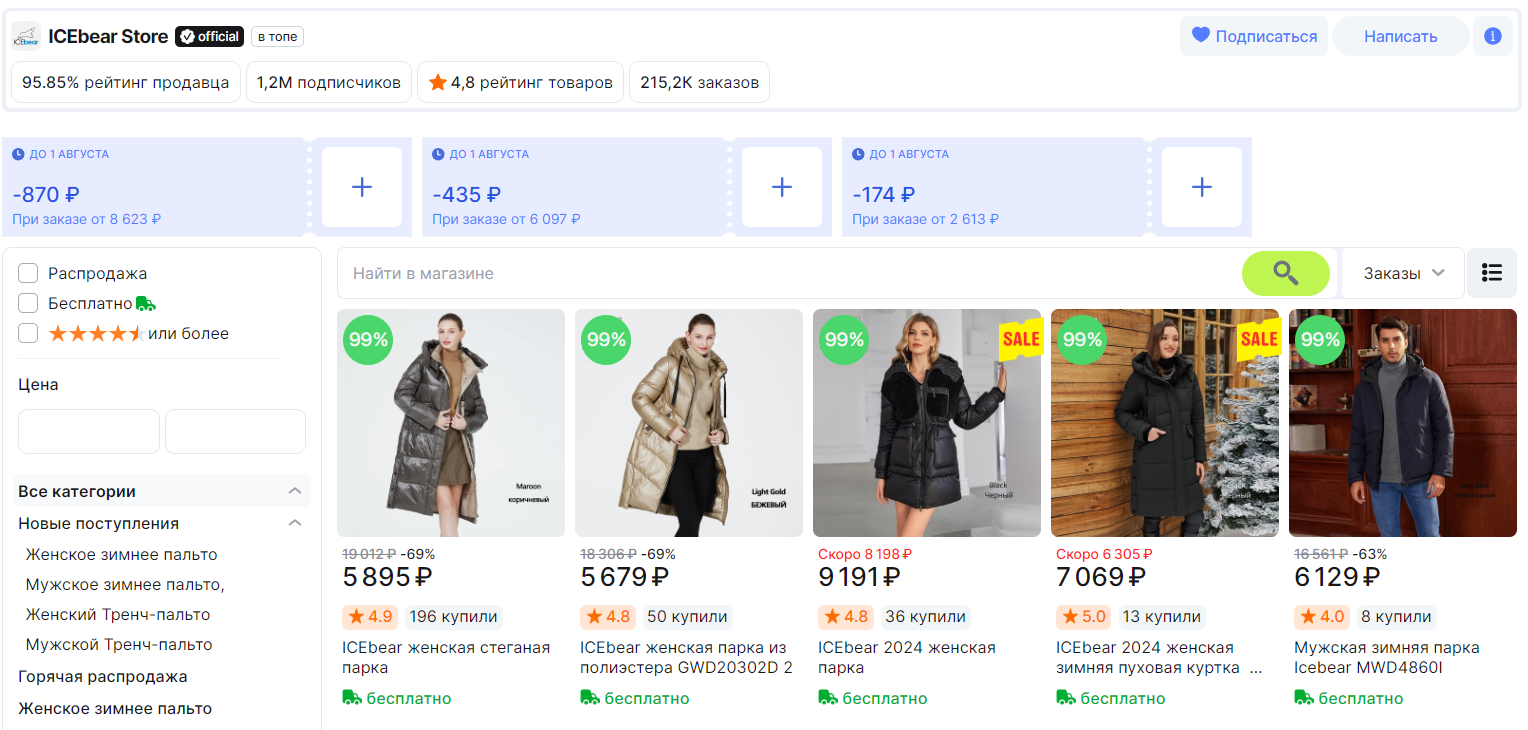Add the -435 ₽ coupon with plus
This screenshot has height=730, width=1528.
point(782,187)
